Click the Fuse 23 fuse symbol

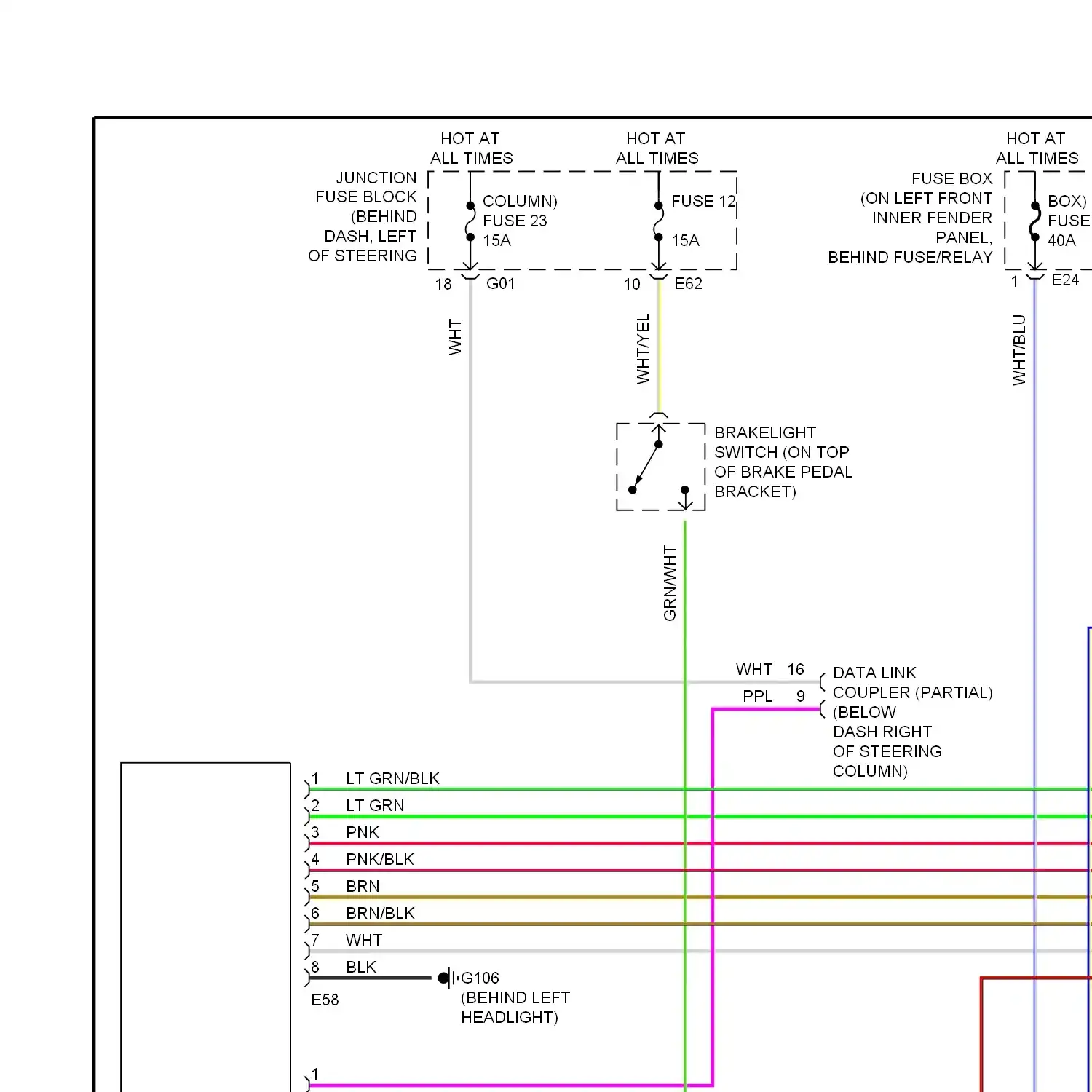coord(470,221)
